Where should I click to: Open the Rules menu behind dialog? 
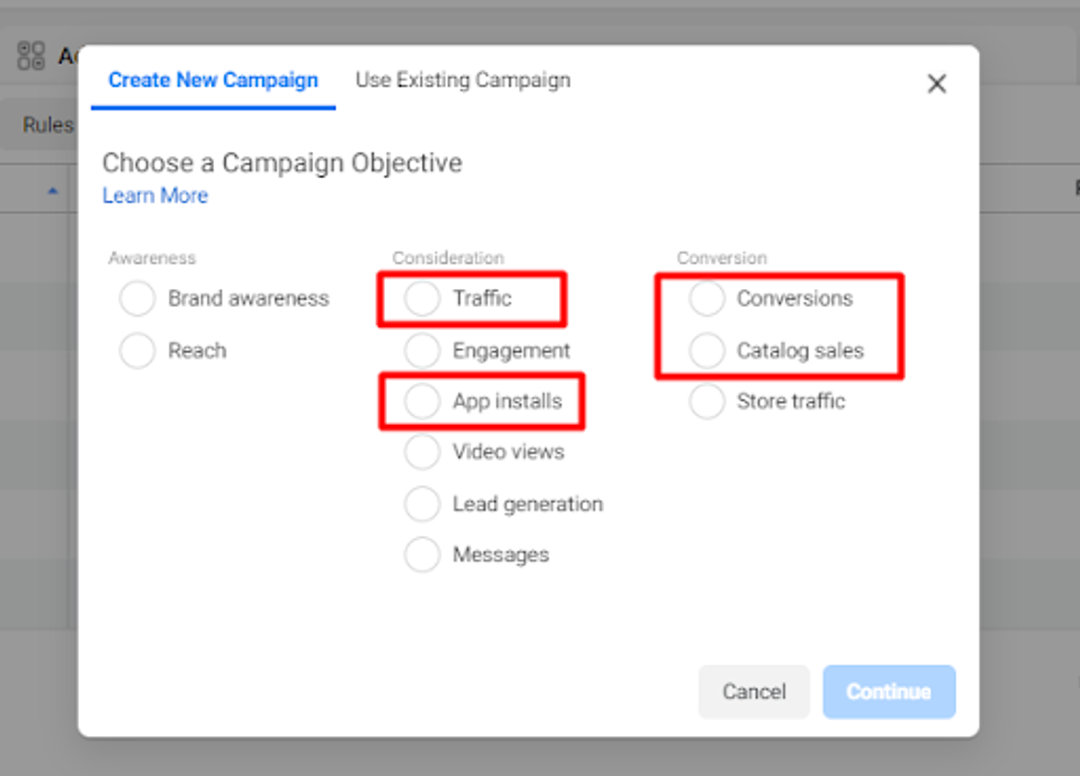click(x=48, y=125)
